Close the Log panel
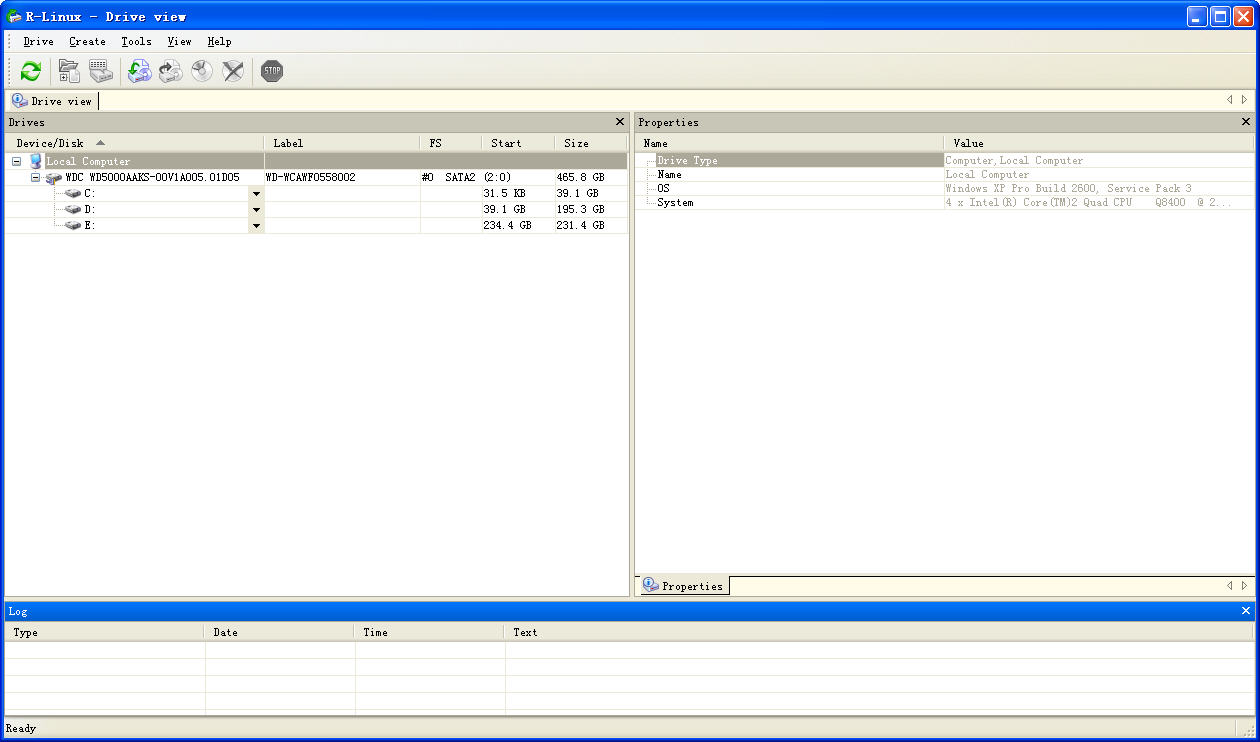This screenshot has width=1260, height=742. pos(1246,611)
